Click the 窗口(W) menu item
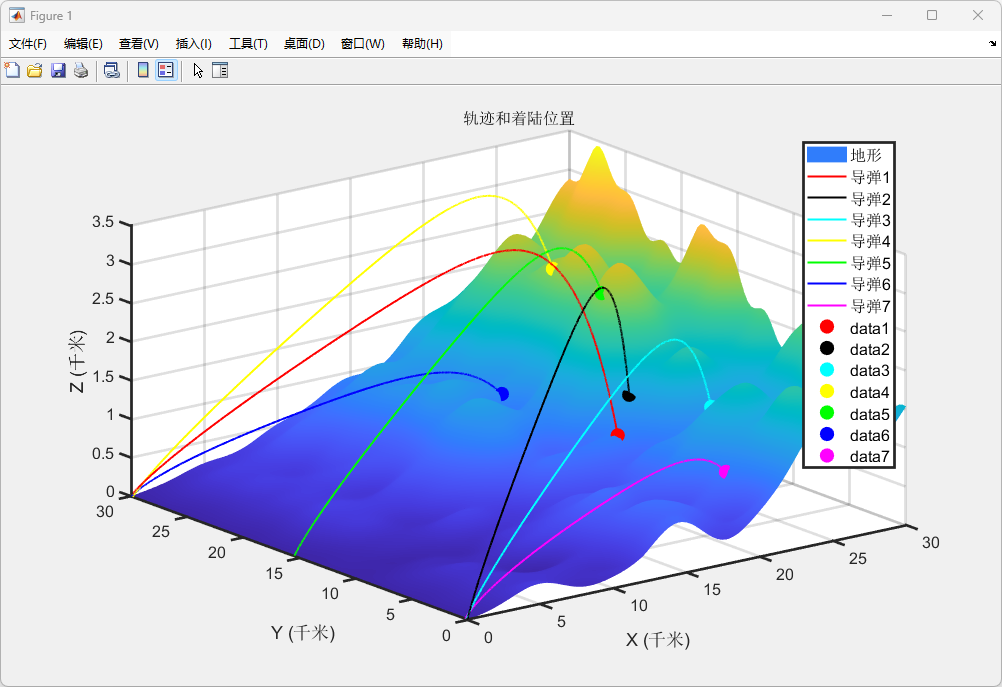 click(x=362, y=44)
